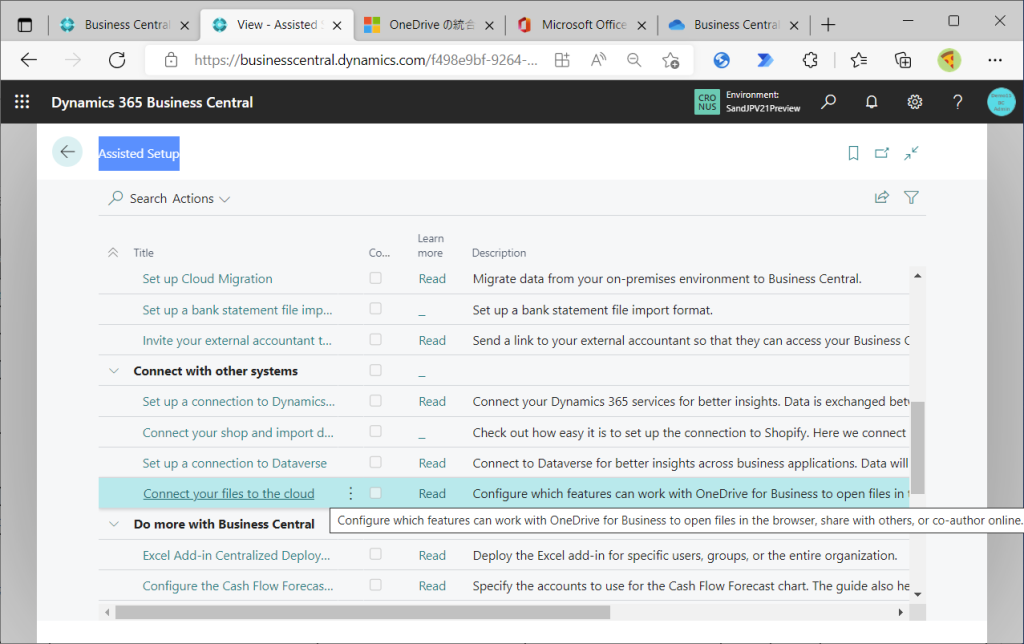Open the browser settings and more menu
1024x644 pixels.
(x=995, y=60)
